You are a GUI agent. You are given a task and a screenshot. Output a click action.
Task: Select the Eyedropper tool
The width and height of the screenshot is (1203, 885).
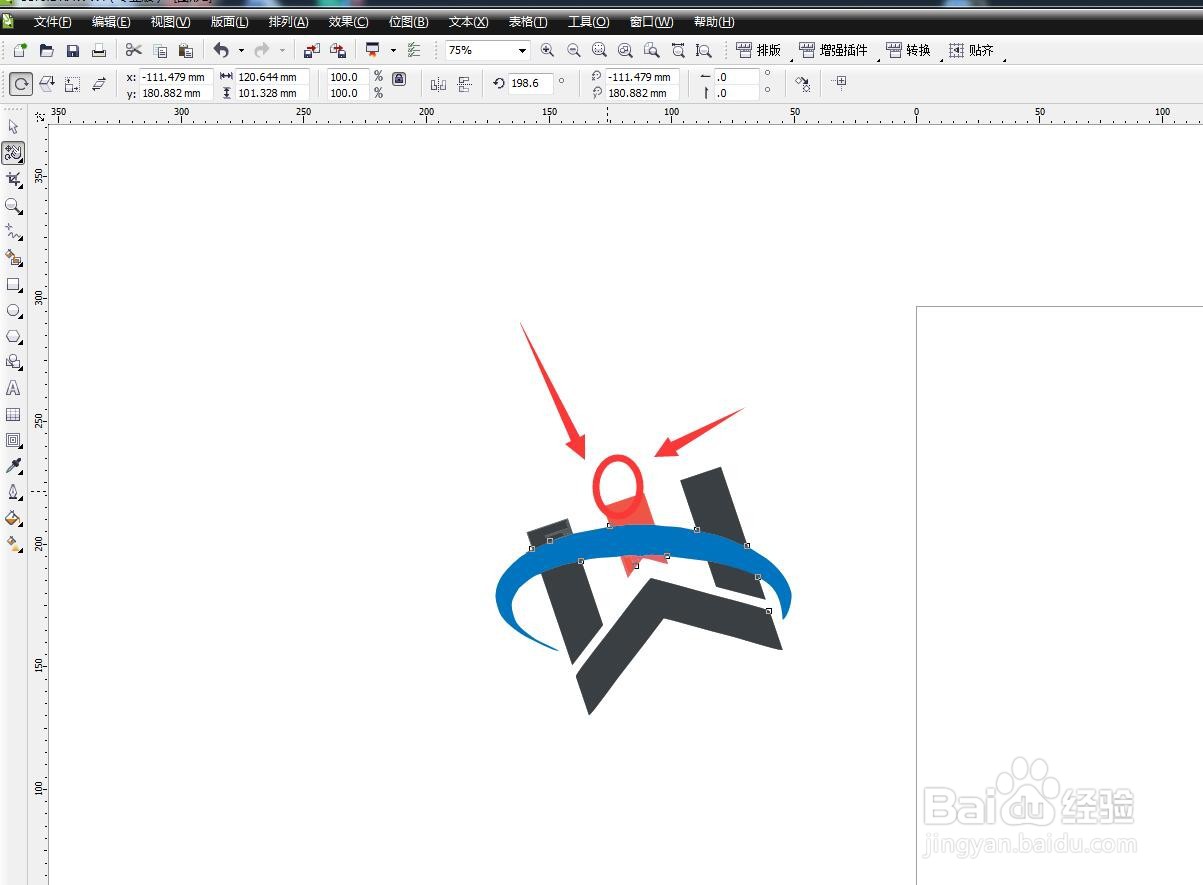[x=13, y=466]
